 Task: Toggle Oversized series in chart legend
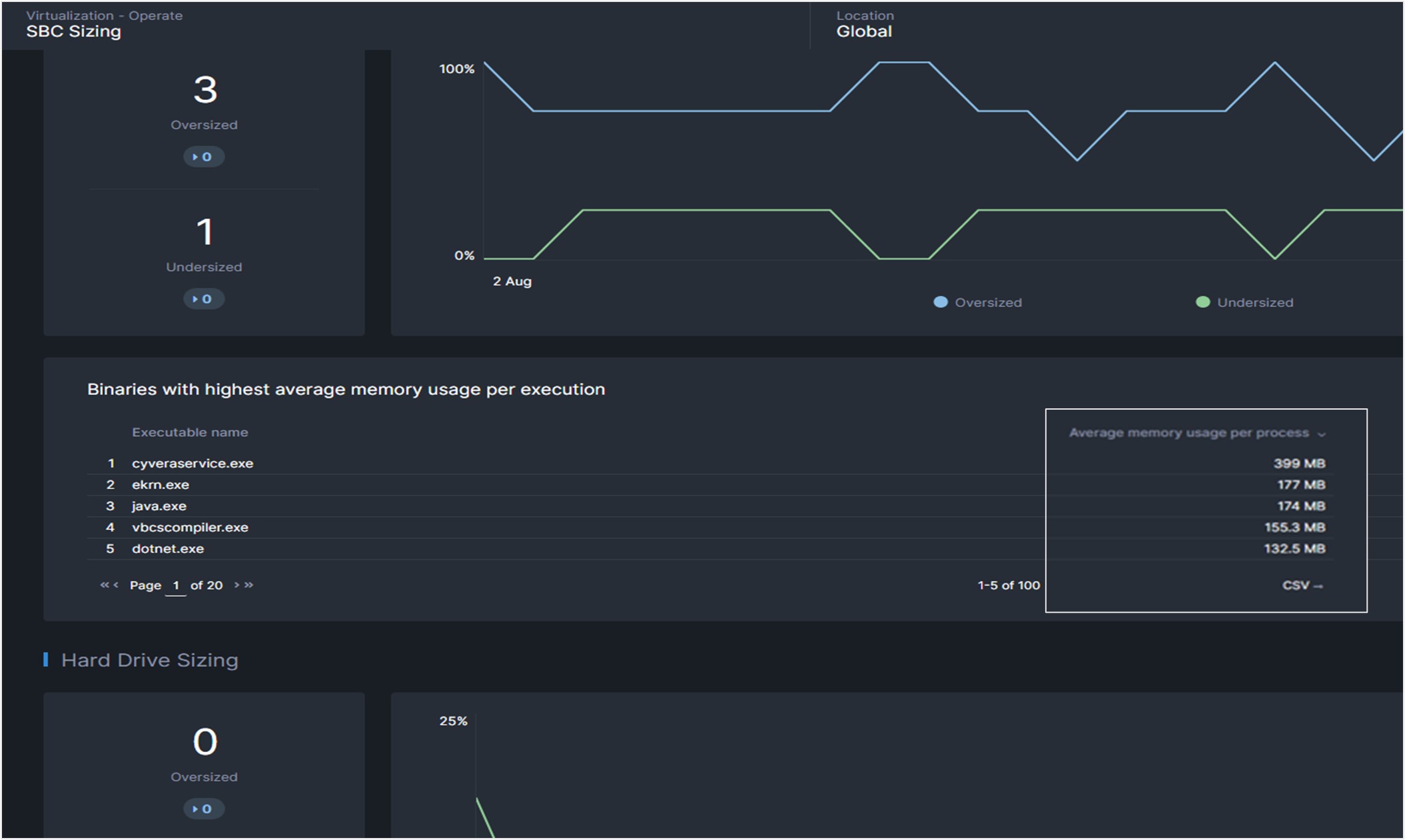987,302
